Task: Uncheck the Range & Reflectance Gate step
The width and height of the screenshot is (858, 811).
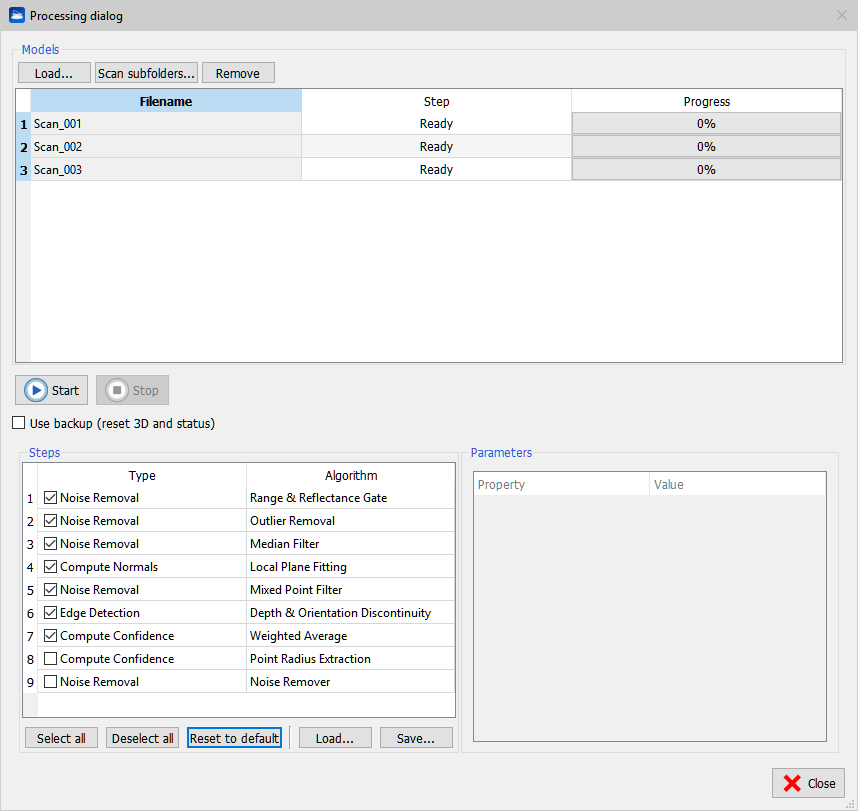Action: point(51,498)
